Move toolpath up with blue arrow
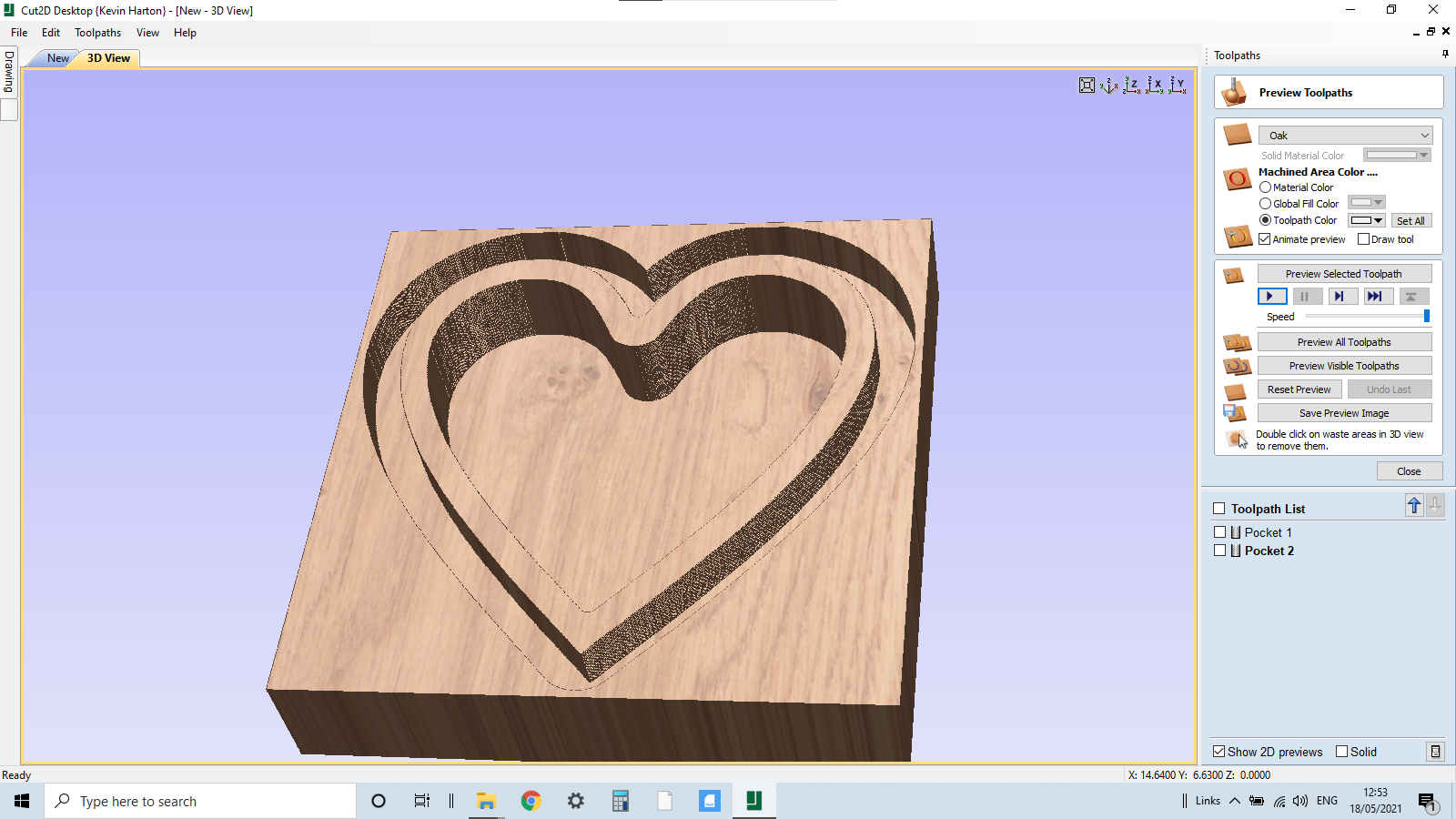The width and height of the screenshot is (1456, 819). point(1414,505)
